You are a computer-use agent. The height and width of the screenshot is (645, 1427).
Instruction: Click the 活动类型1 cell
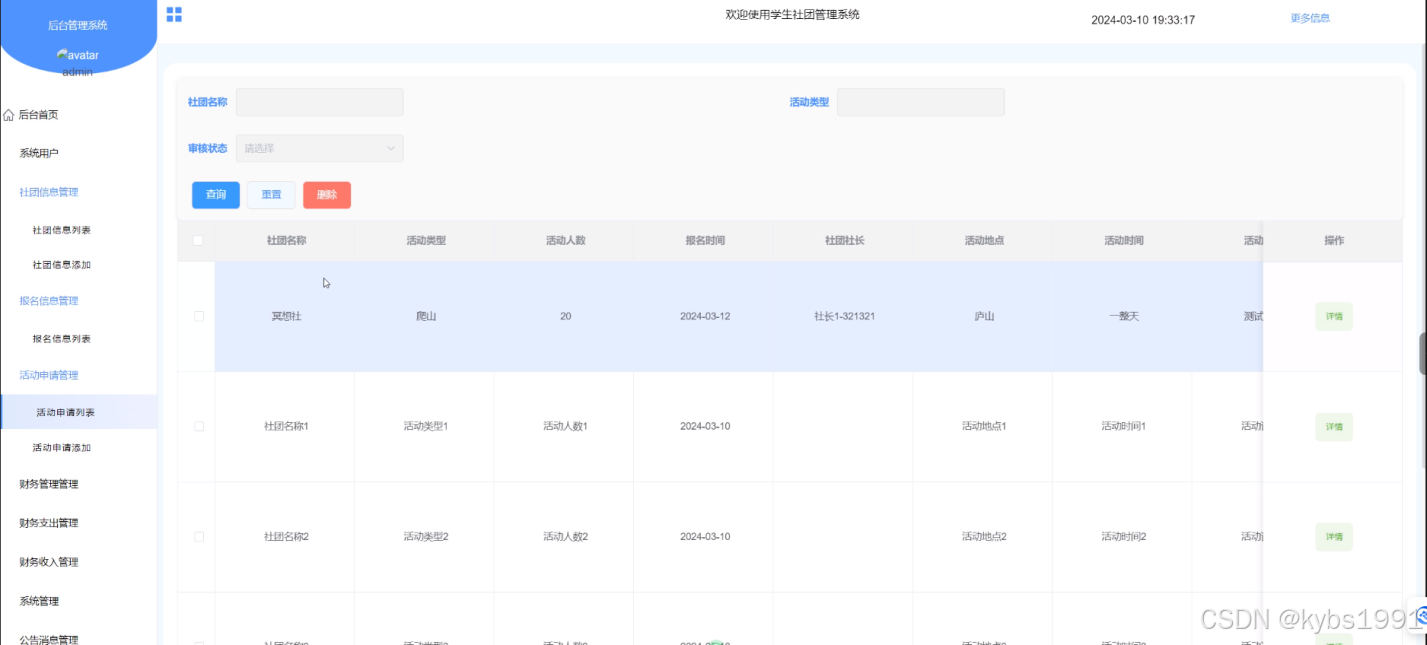[x=426, y=426]
